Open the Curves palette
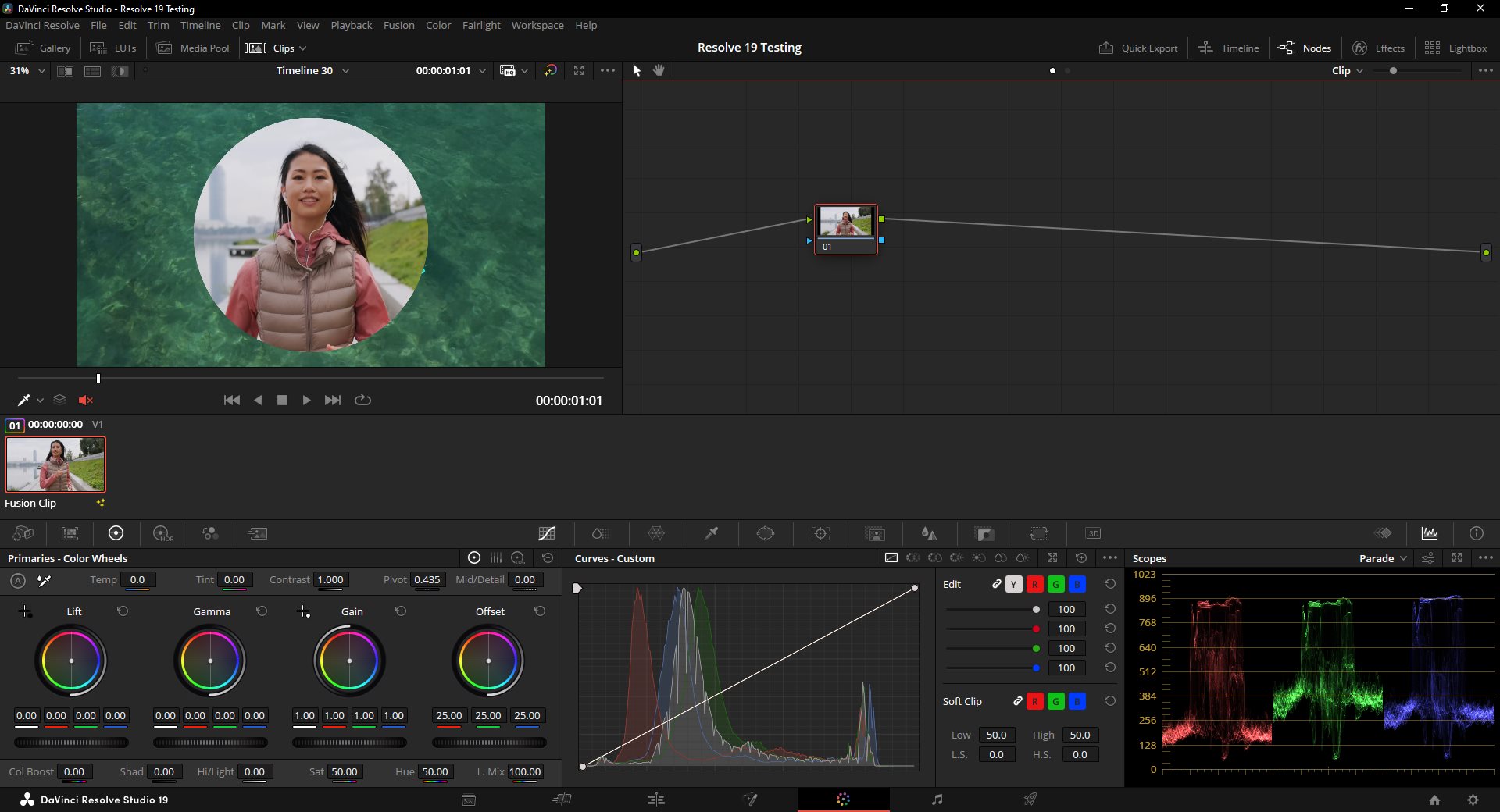 click(x=547, y=533)
